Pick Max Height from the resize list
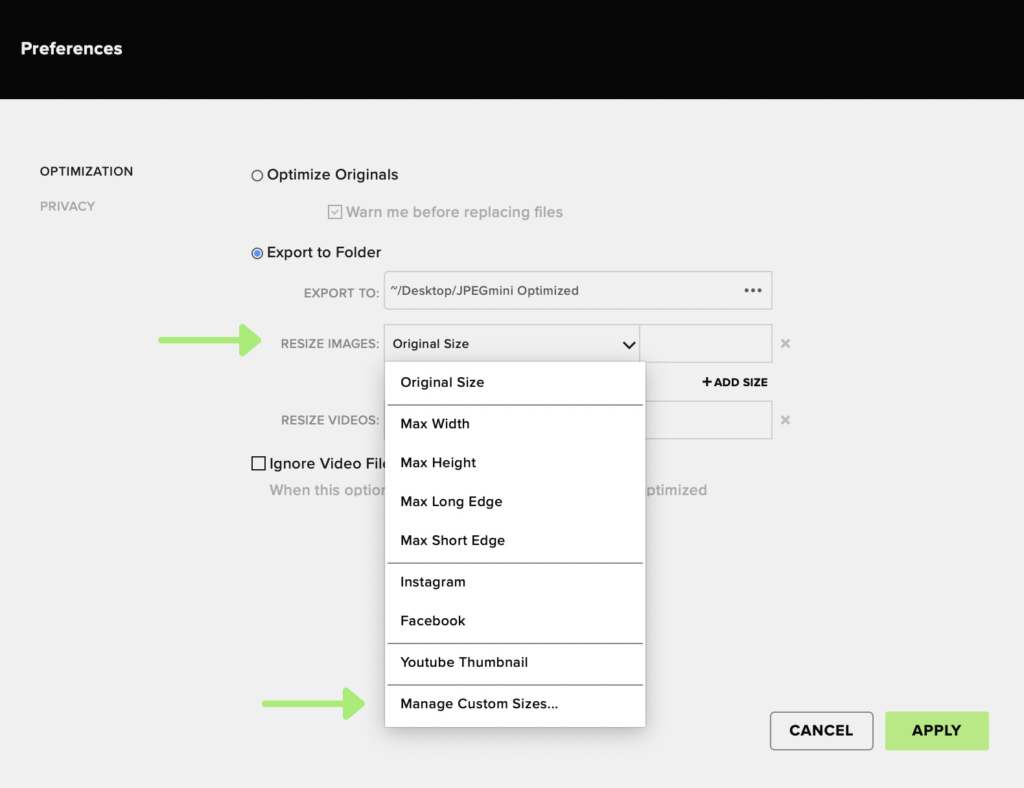 pyautogui.click(x=438, y=463)
